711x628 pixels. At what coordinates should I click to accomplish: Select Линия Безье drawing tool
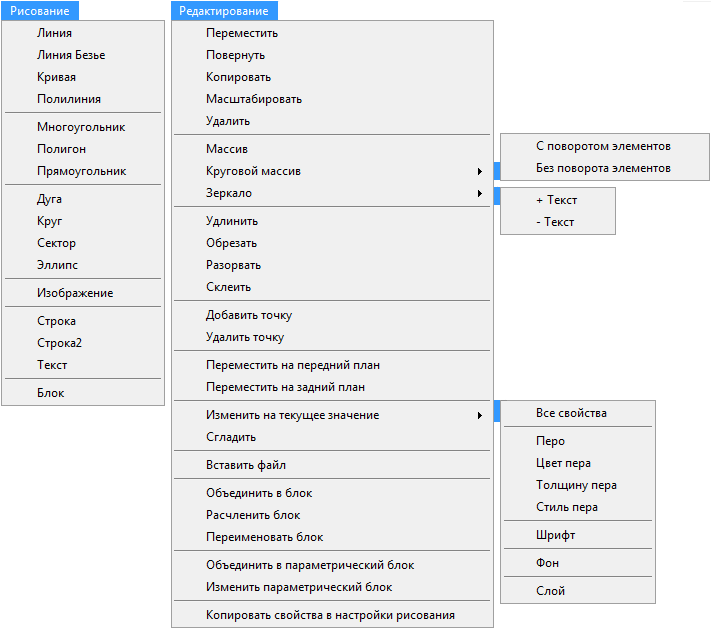(70, 55)
